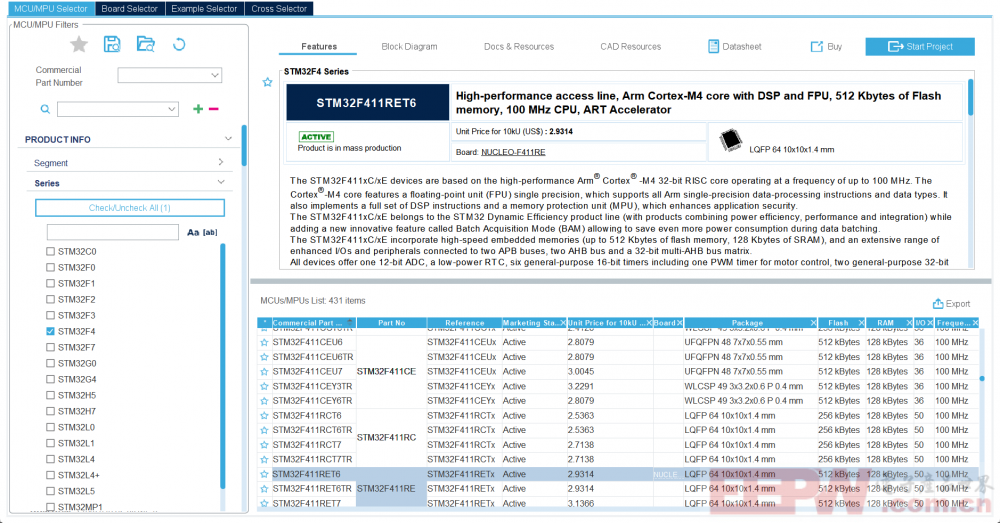Star the STM32F411CEU6 row
Screen dimensions: 1000x523
click(264, 343)
